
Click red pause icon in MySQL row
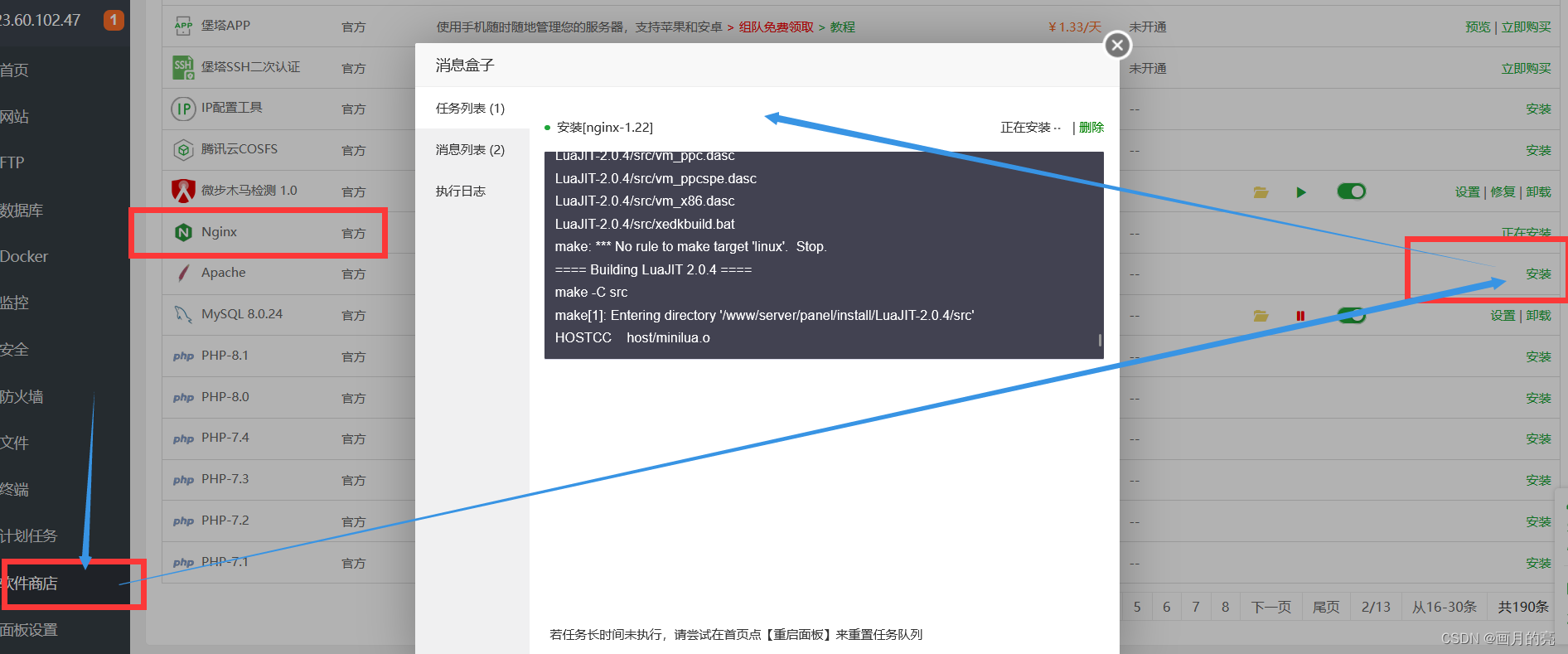[x=1300, y=316]
